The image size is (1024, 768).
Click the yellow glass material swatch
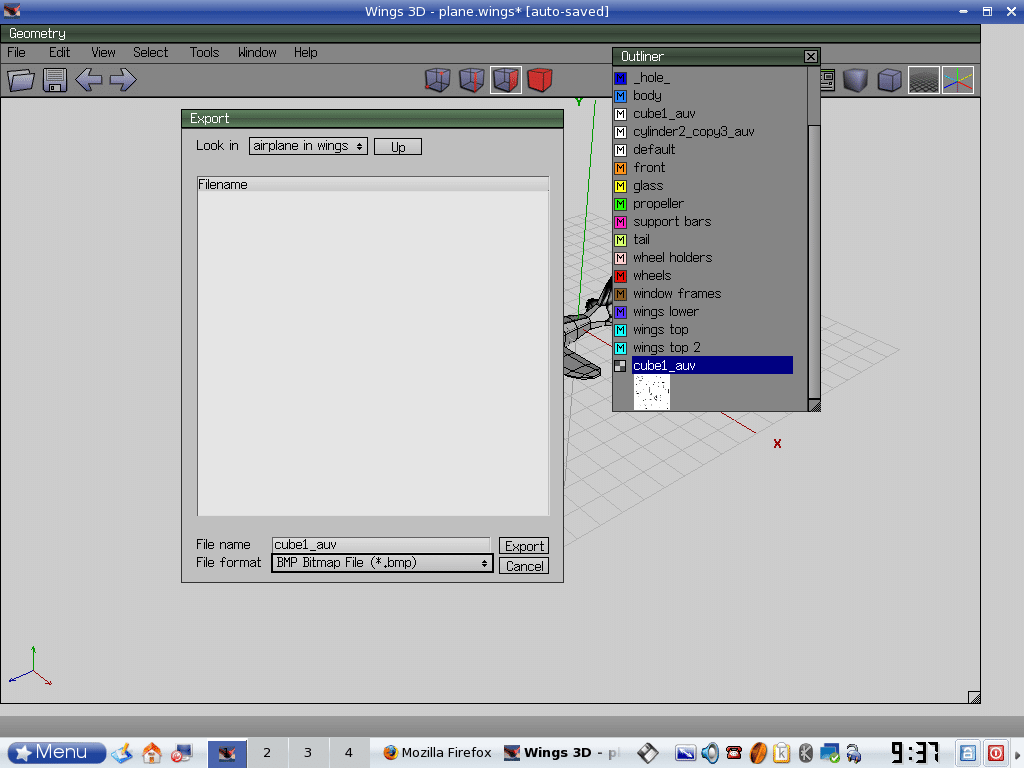tap(620, 186)
